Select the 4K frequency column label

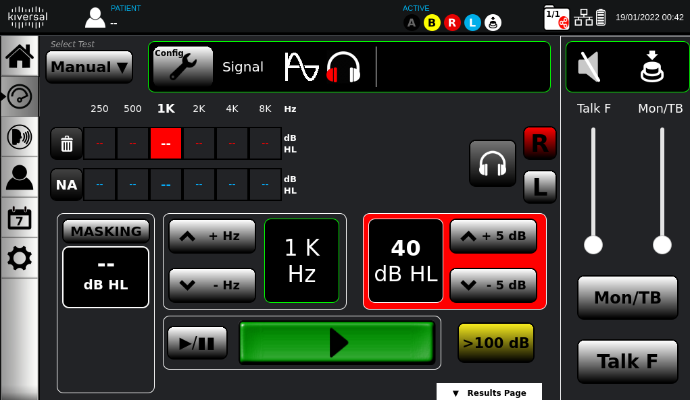coord(232,108)
